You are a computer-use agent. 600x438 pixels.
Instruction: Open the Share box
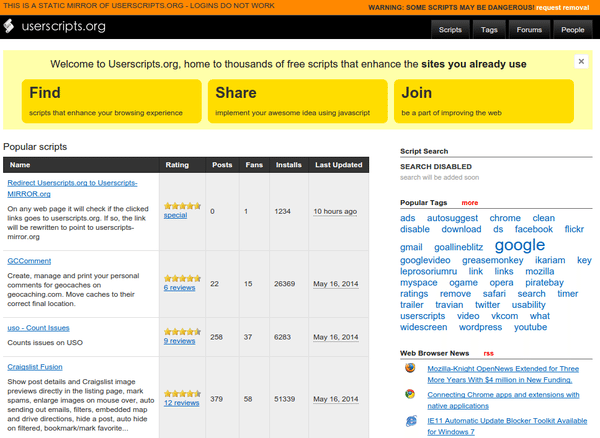click(298, 101)
